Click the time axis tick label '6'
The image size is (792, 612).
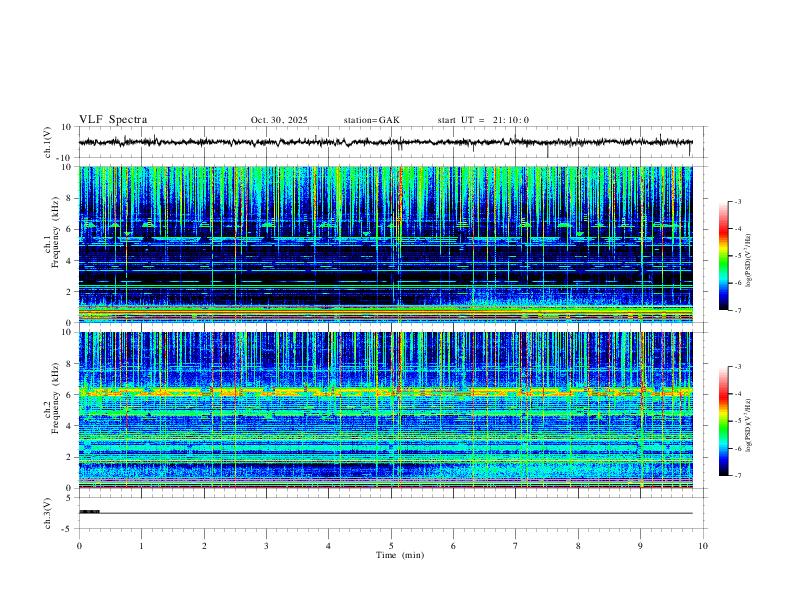(453, 546)
